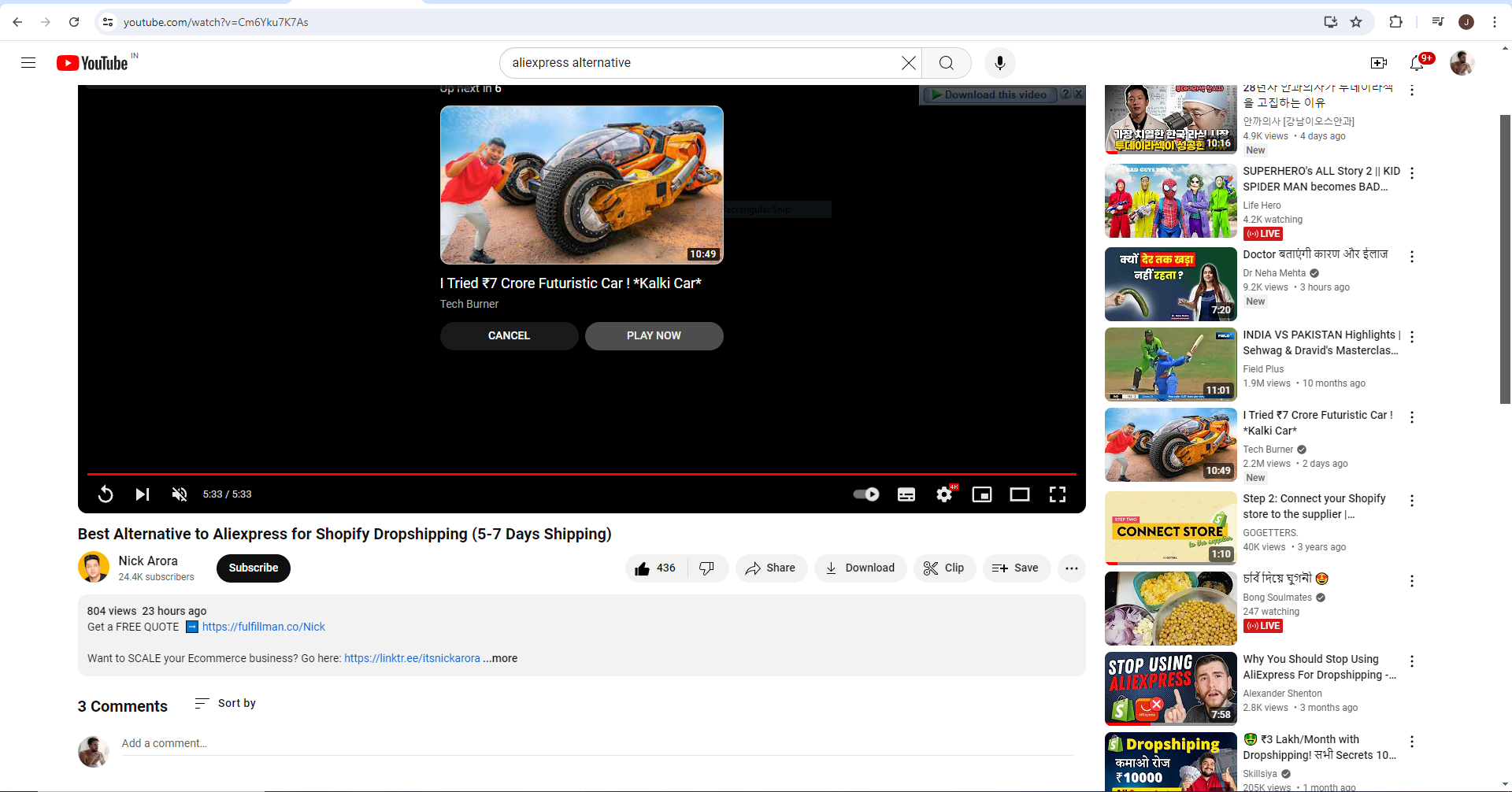Open options for ₹3 Lakh/Month Dropshipping video
The width and height of the screenshot is (1512, 792).
click(x=1412, y=742)
